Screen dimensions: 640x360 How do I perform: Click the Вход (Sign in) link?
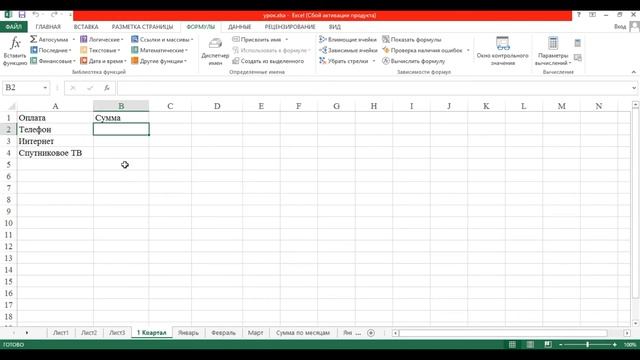(x=620, y=27)
